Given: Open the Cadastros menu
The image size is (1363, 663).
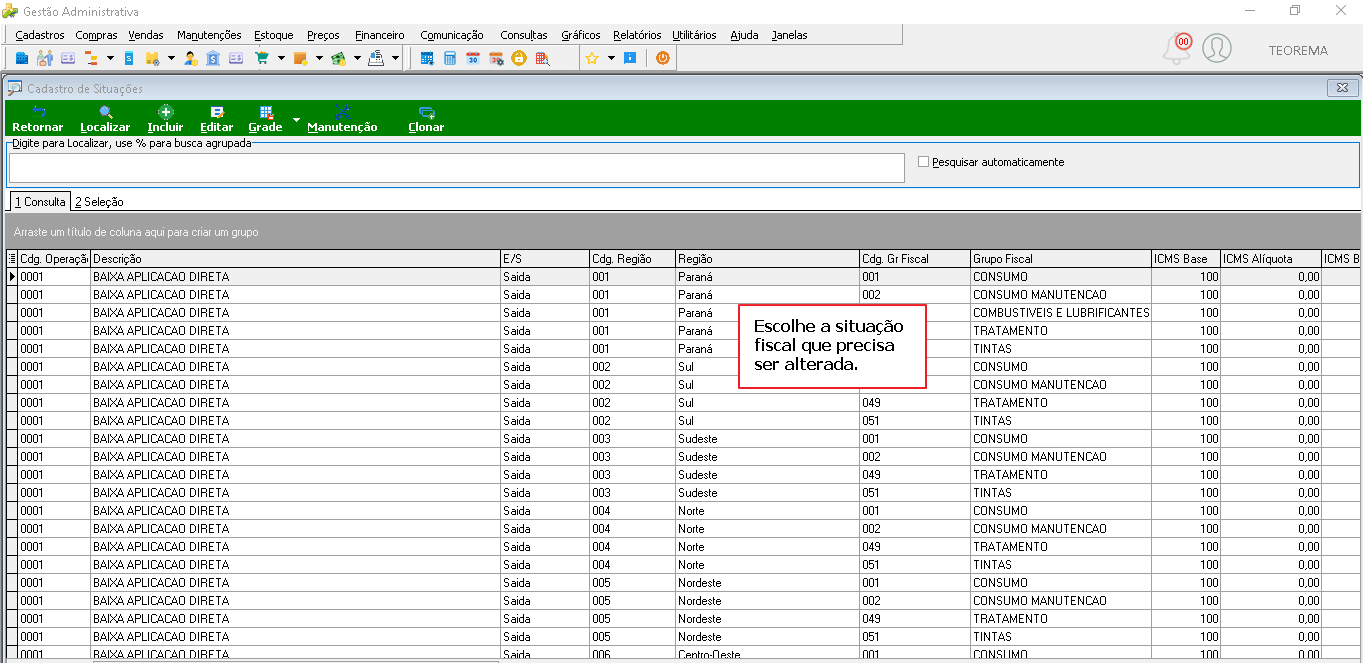Looking at the screenshot, I should (40, 35).
